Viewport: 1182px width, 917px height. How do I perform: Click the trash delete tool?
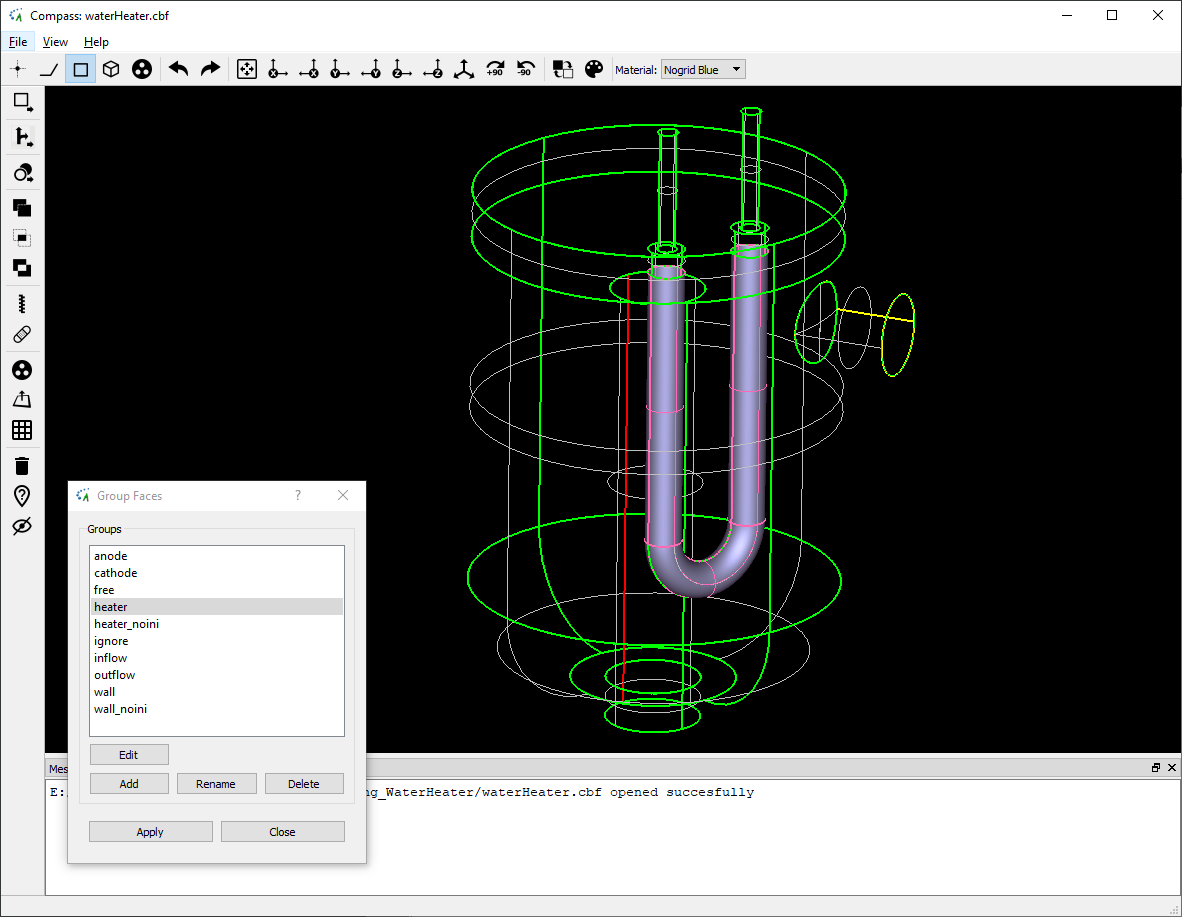(x=22, y=465)
